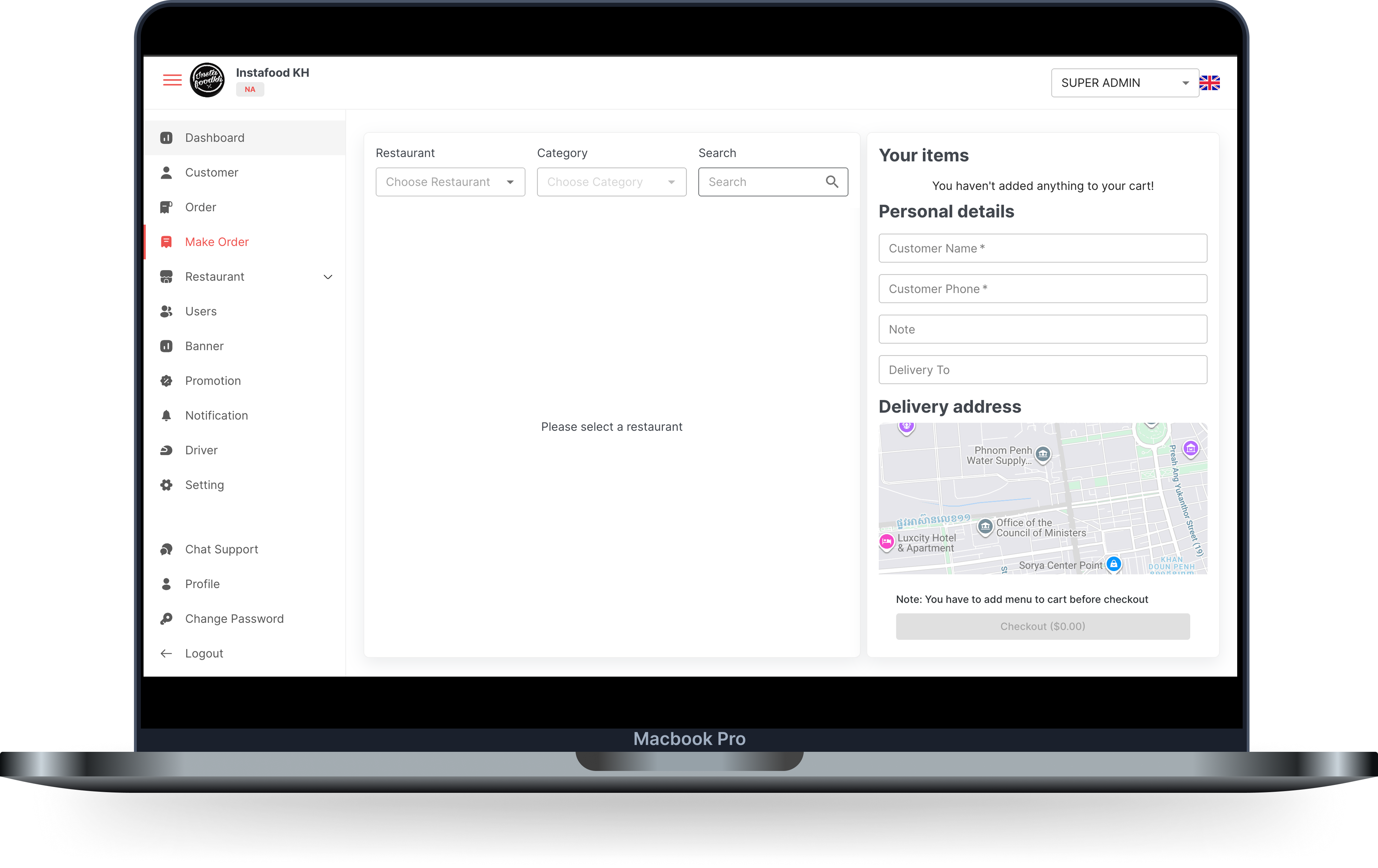Open the Setting menu item

click(x=244, y=485)
